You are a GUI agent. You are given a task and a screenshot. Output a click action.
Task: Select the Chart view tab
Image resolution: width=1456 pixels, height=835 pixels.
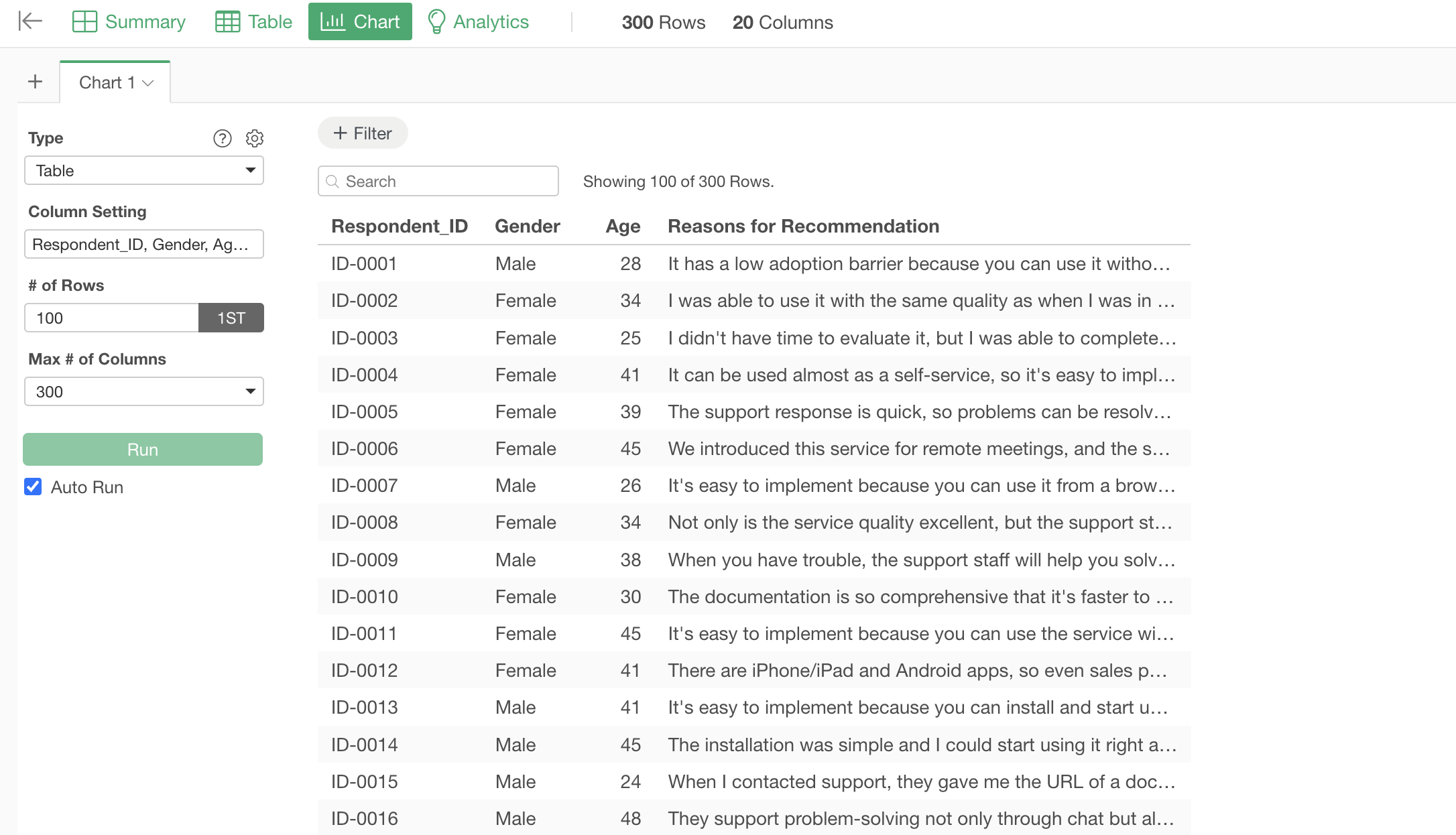360,22
